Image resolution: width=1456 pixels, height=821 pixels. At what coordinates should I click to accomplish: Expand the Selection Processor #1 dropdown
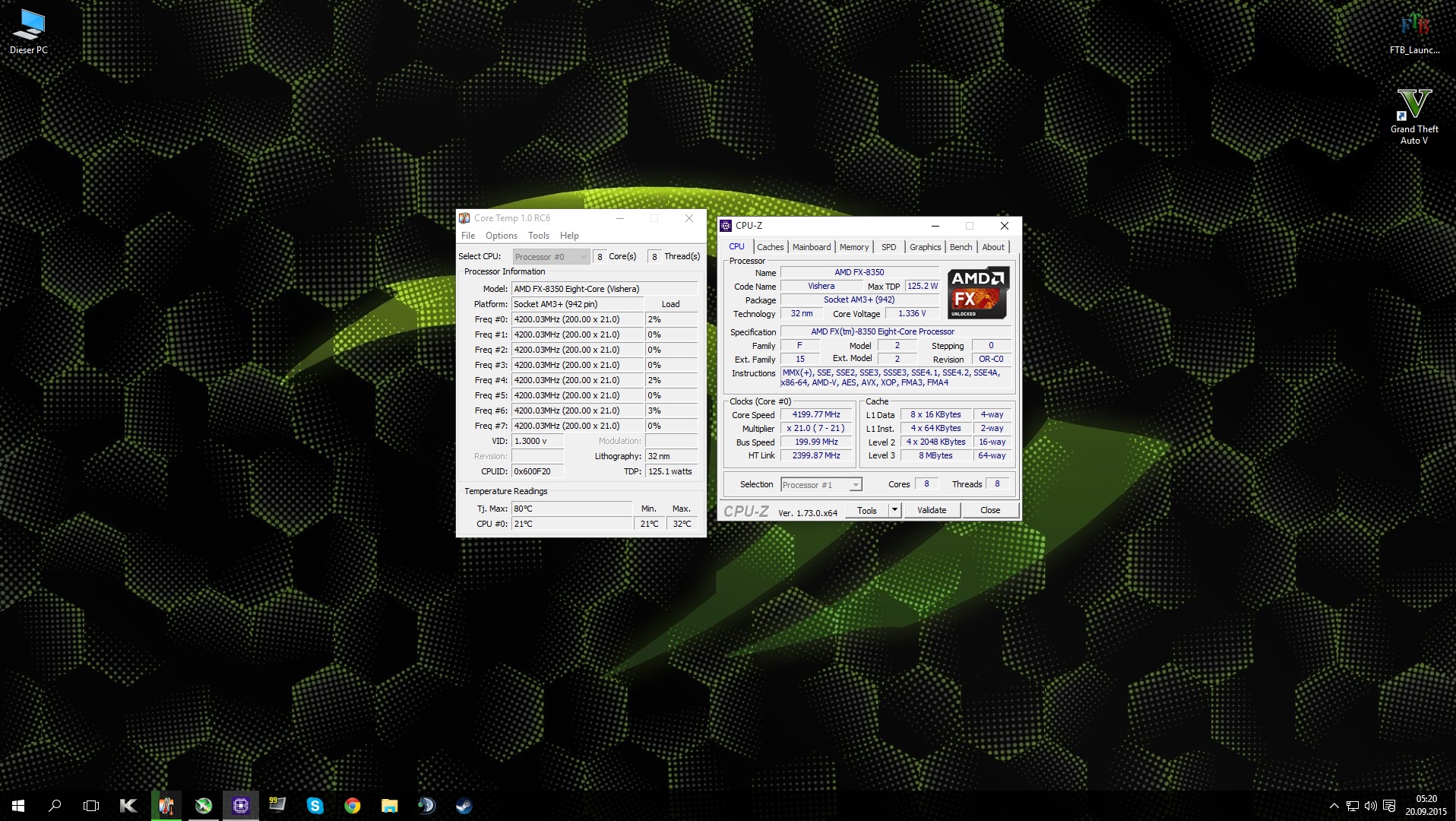point(821,485)
